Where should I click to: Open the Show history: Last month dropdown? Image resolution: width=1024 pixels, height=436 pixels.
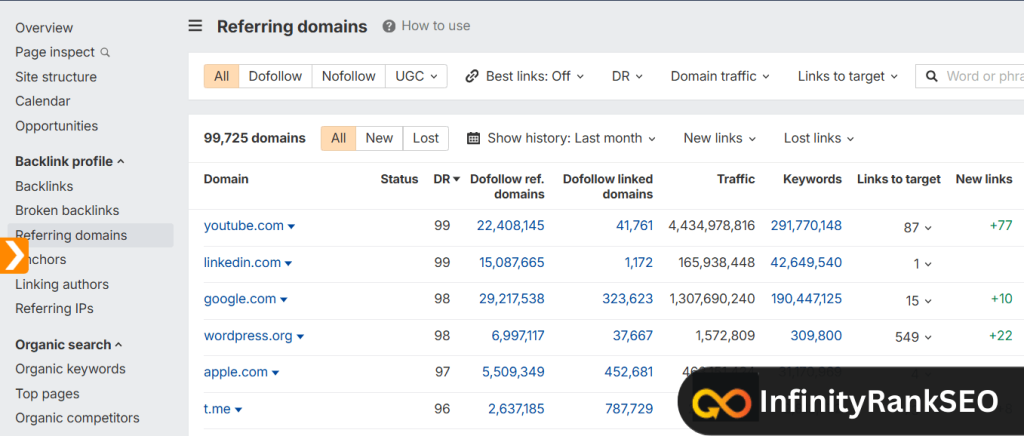[562, 138]
